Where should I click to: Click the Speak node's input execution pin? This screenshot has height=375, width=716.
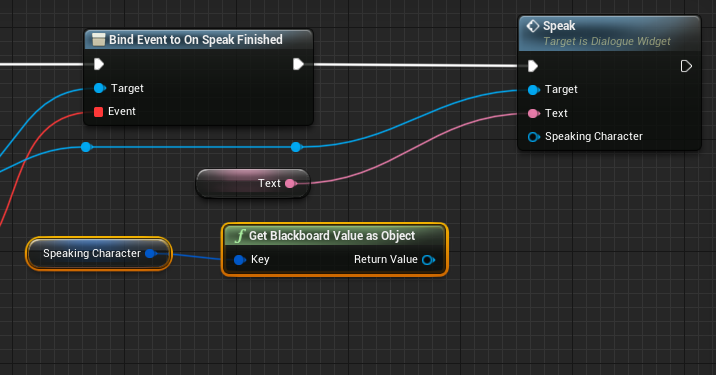point(532,66)
